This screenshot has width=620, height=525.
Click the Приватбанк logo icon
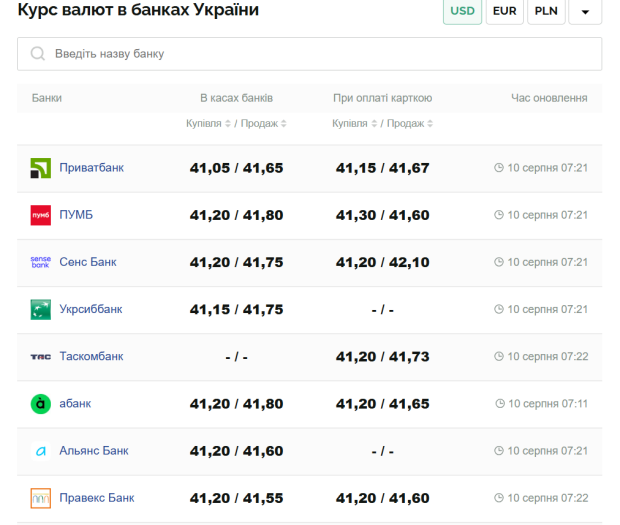41,168
